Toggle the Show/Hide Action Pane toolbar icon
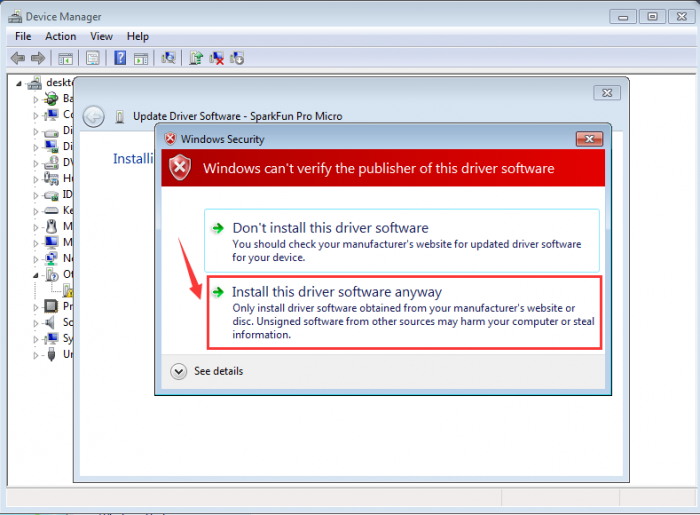The height and width of the screenshot is (515, 700). coord(141,58)
